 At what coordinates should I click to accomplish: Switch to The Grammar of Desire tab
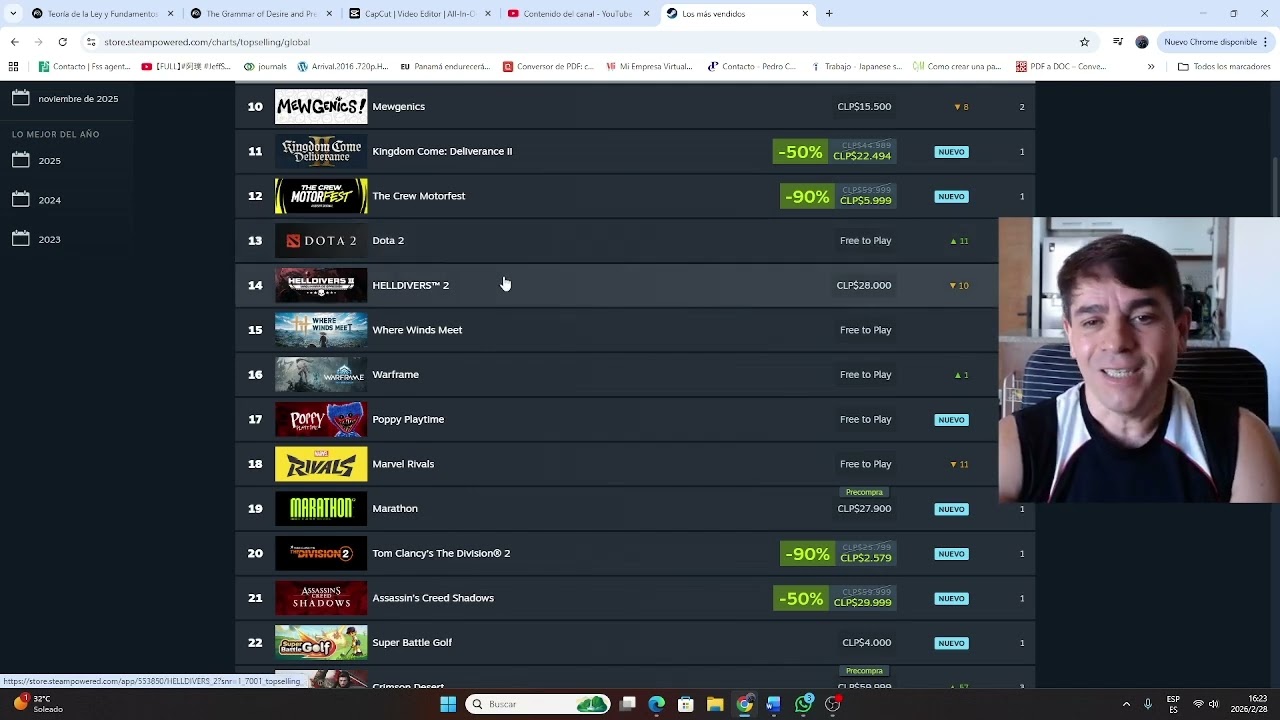[x=260, y=14]
